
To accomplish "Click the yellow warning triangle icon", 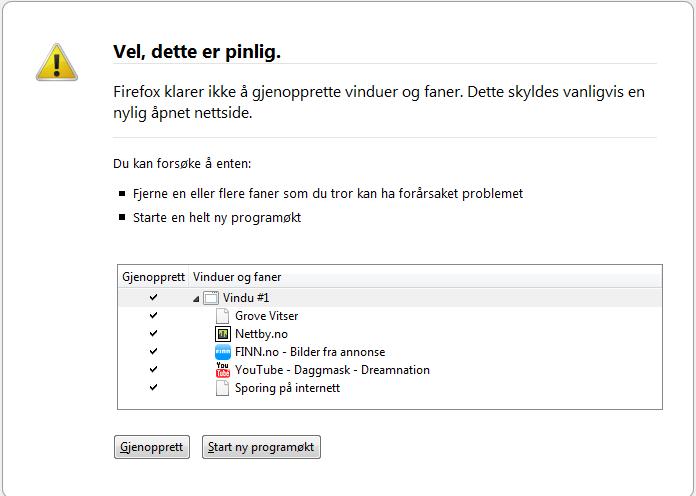I will pyautogui.click(x=57, y=63).
